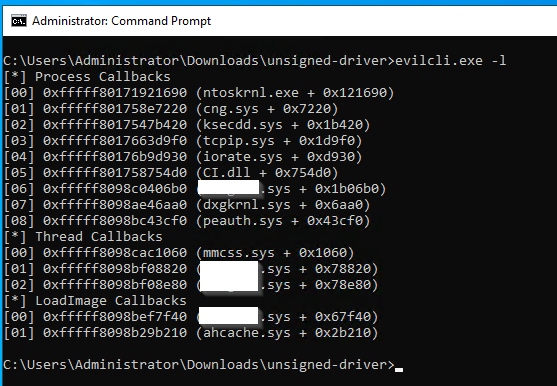Click the Process Callbacks header line

pyautogui.click(x=87, y=77)
